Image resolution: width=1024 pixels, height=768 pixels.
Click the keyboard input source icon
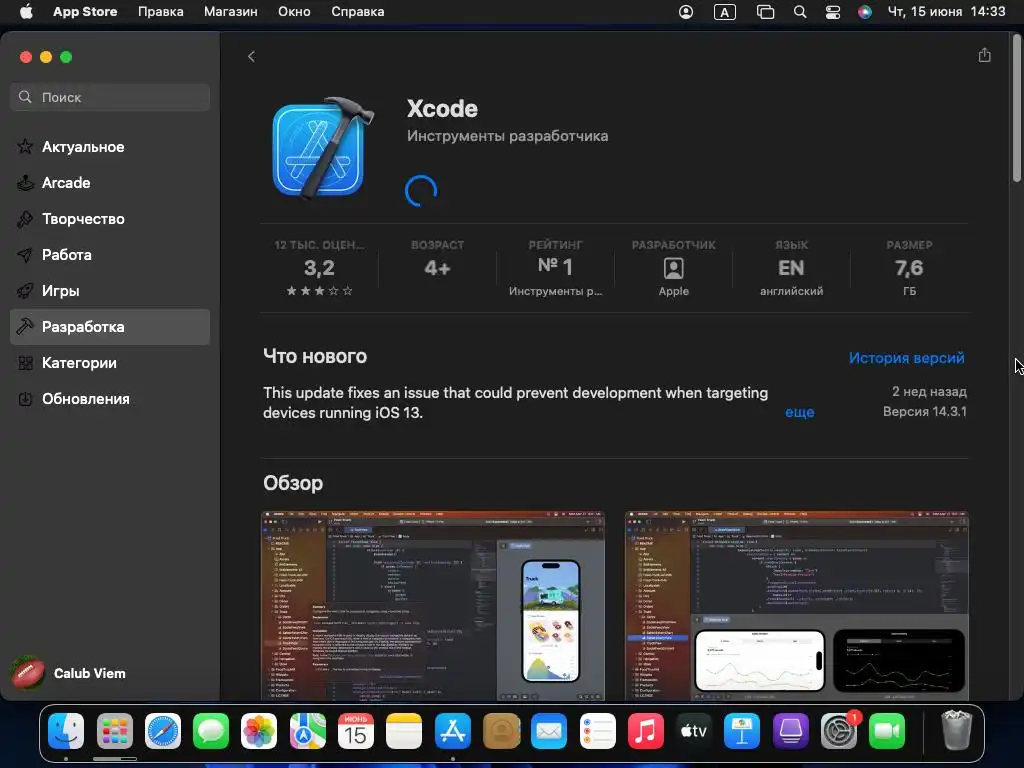(725, 12)
